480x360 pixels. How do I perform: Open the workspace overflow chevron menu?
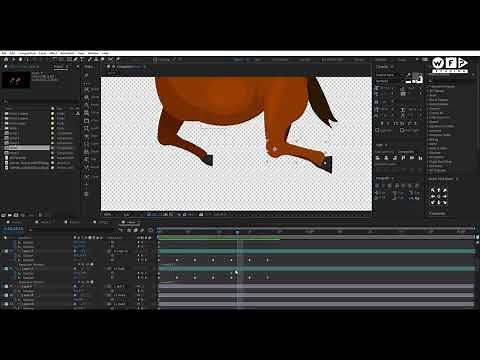[x=417, y=60]
